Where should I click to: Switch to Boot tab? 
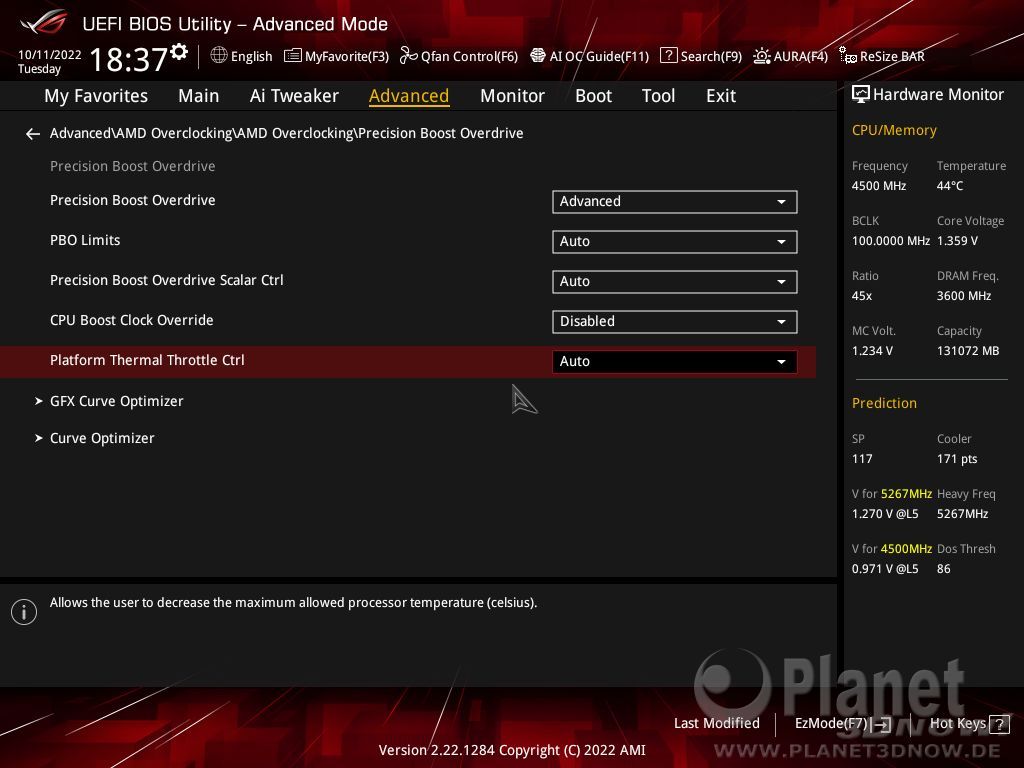pyautogui.click(x=593, y=96)
